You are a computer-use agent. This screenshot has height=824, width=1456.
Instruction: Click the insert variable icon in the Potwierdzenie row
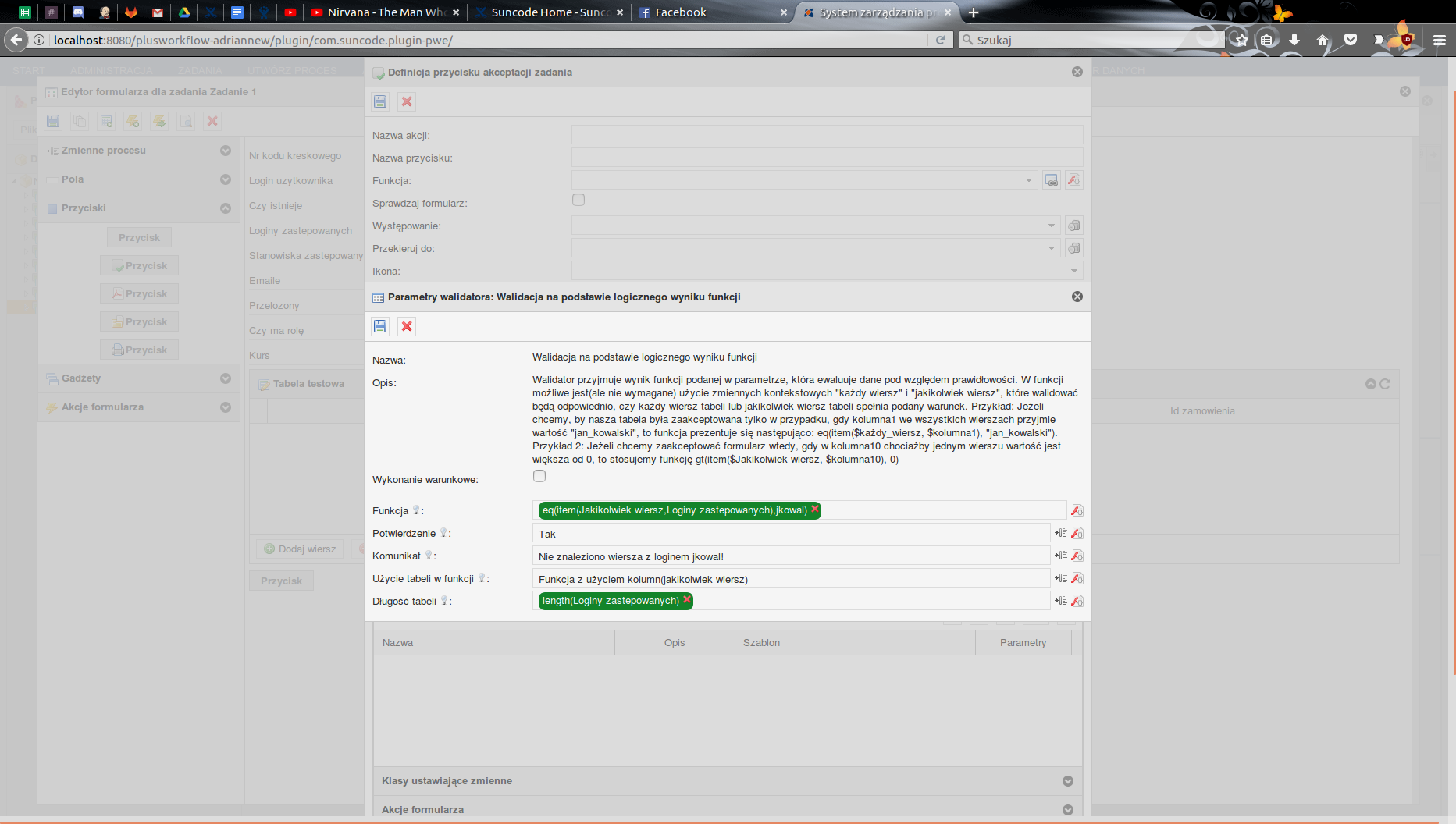pos(1060,533)
